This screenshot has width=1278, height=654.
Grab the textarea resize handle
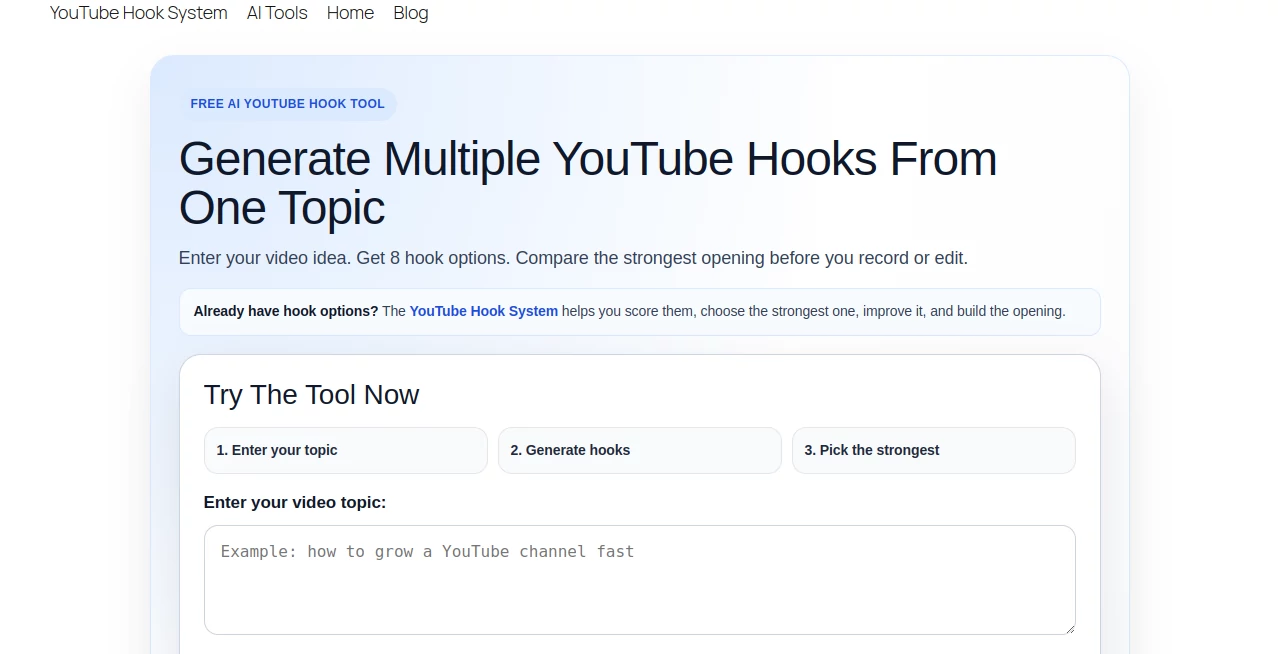1069,628
